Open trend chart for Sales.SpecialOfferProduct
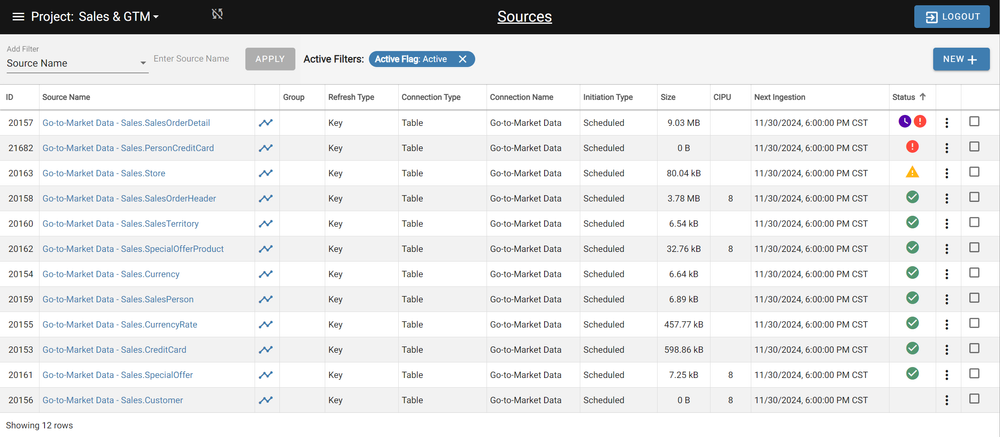 (x=266, y=249)
